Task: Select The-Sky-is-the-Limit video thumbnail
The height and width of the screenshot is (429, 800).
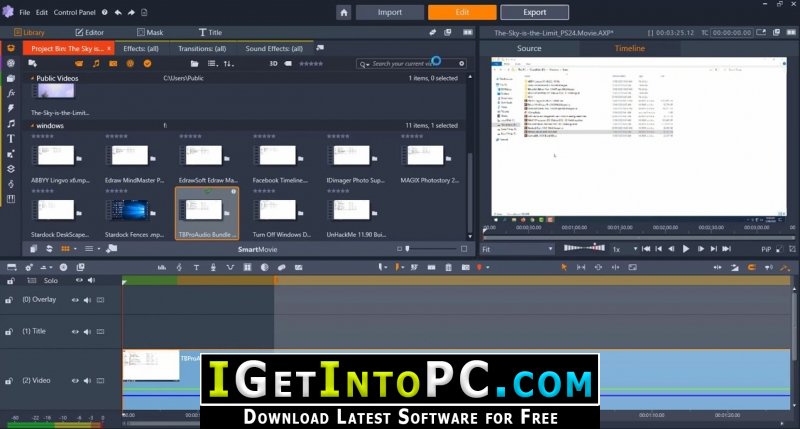Action: [x=56, y=91]
